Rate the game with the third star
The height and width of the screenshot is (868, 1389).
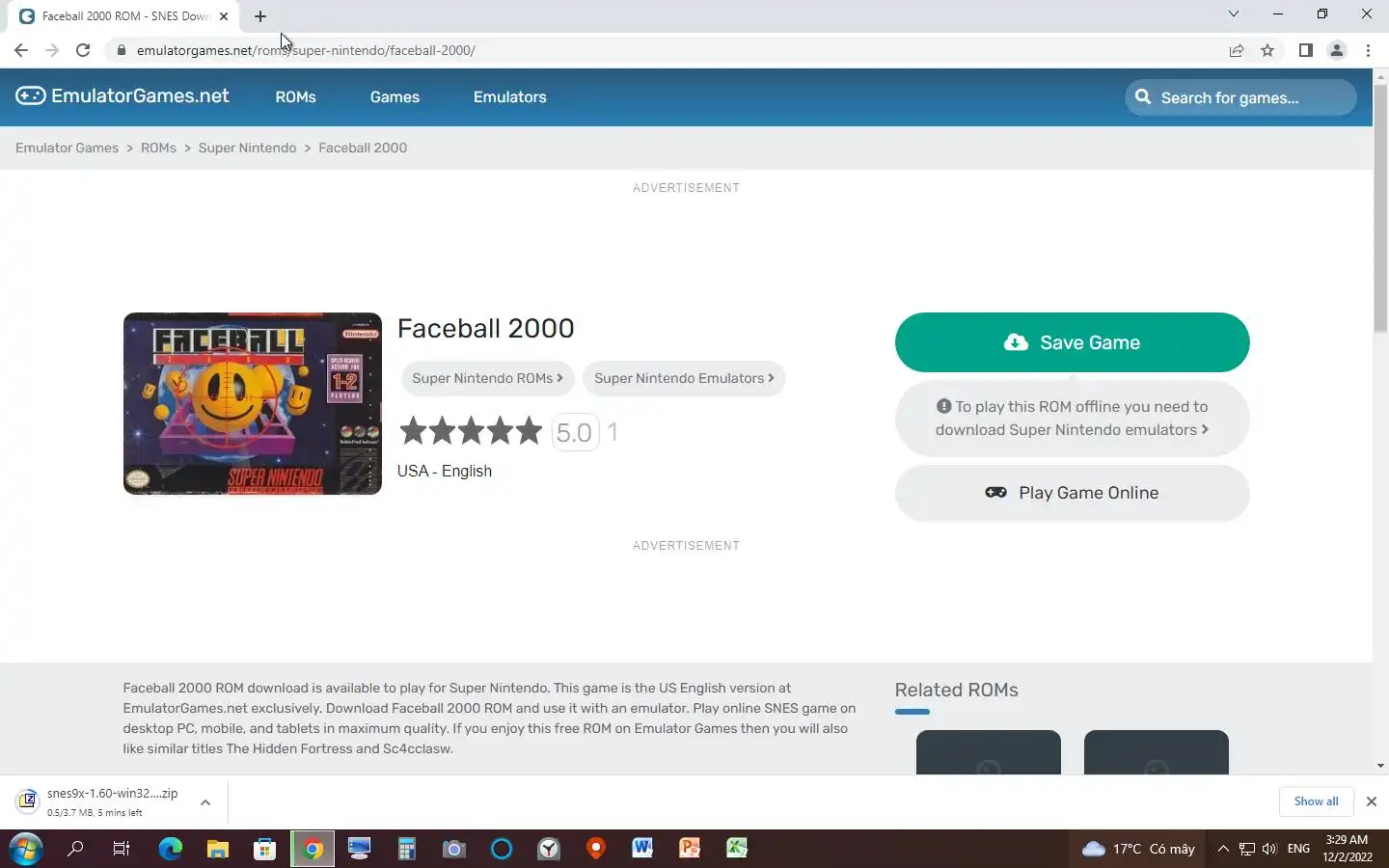pyautogui.click(x=471, y=431)
